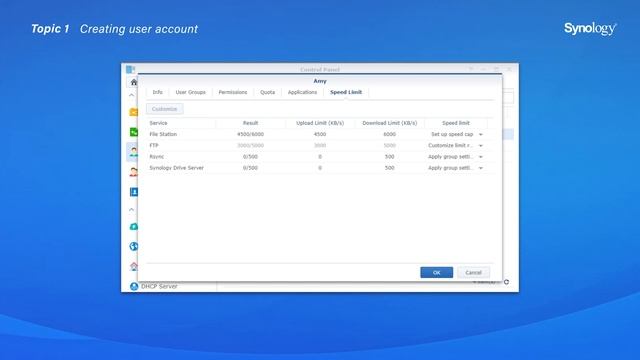Click the Control Panel home icon
Image resolution: width=640 pixels, height=360 pixels.
pos(133,82)
